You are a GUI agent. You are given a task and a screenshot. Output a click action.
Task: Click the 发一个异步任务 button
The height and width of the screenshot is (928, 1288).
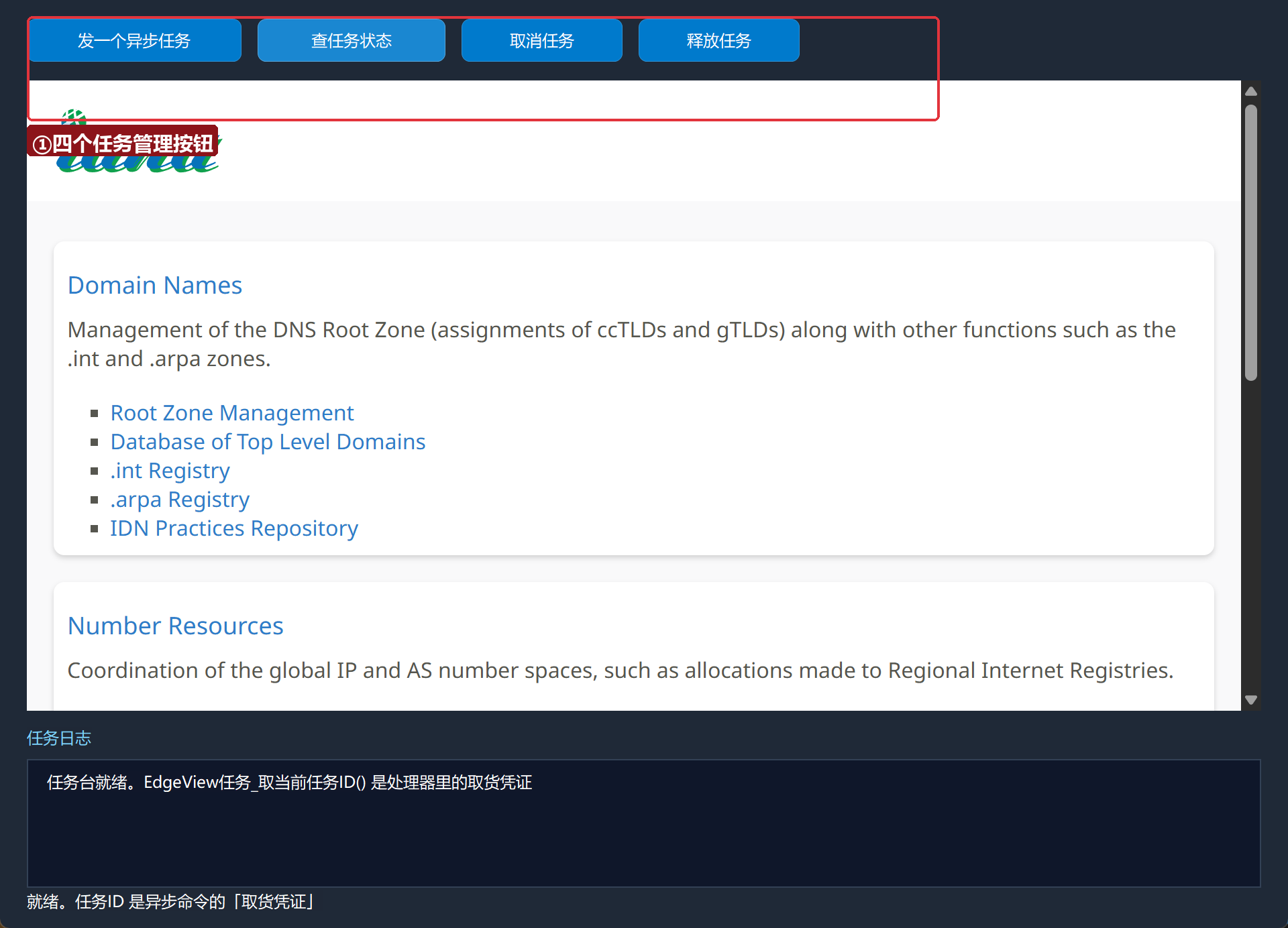pyautogui.click(x=134, y=40)
